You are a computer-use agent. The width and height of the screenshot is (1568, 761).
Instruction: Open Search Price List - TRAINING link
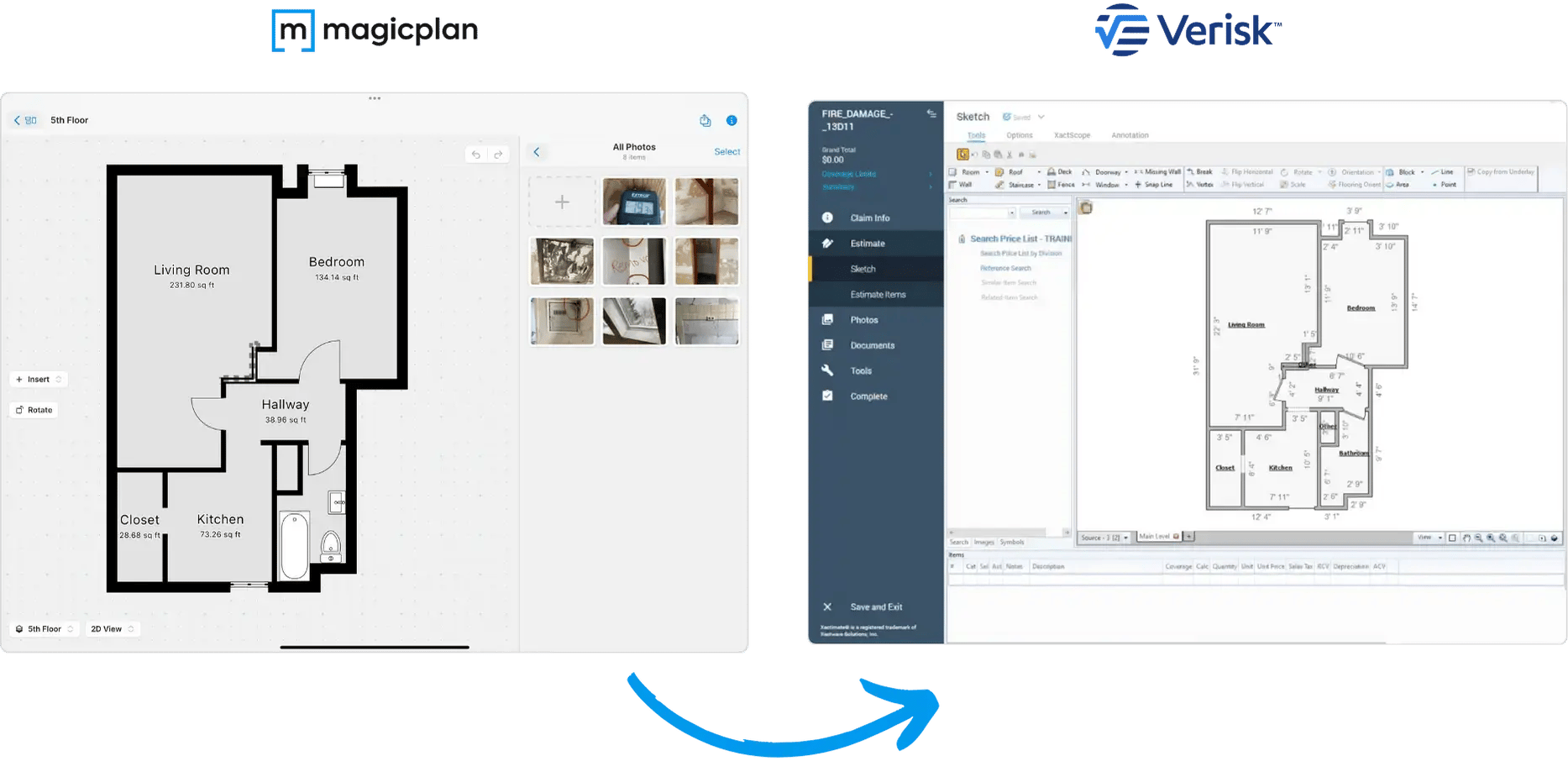[1020, 239]
